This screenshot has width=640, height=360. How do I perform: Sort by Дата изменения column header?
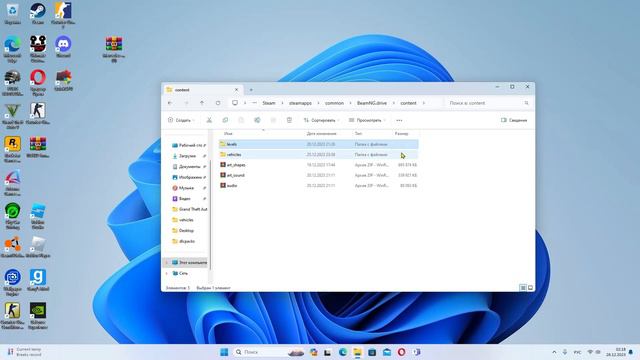(x=322, y=133)
